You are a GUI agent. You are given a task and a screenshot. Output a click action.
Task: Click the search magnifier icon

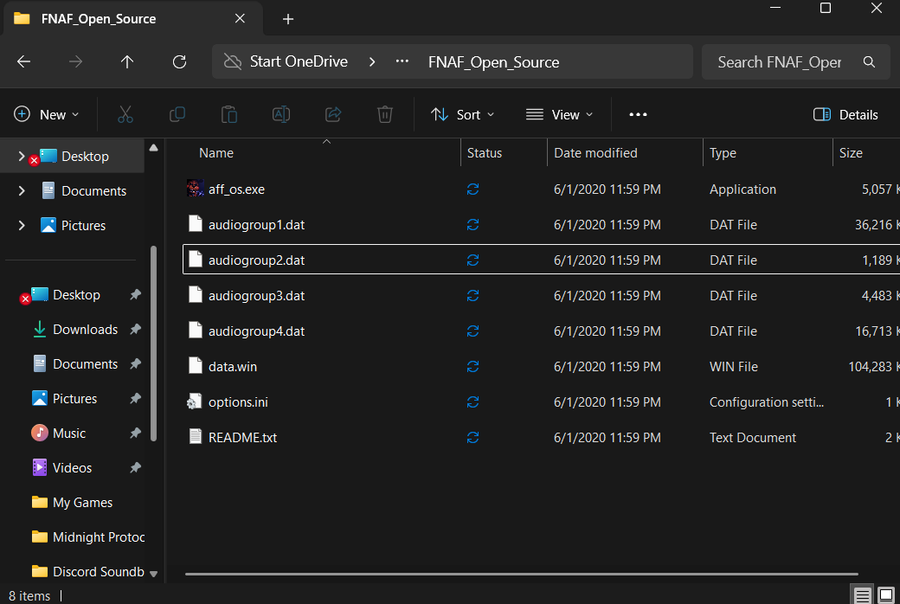pos(869,62)
